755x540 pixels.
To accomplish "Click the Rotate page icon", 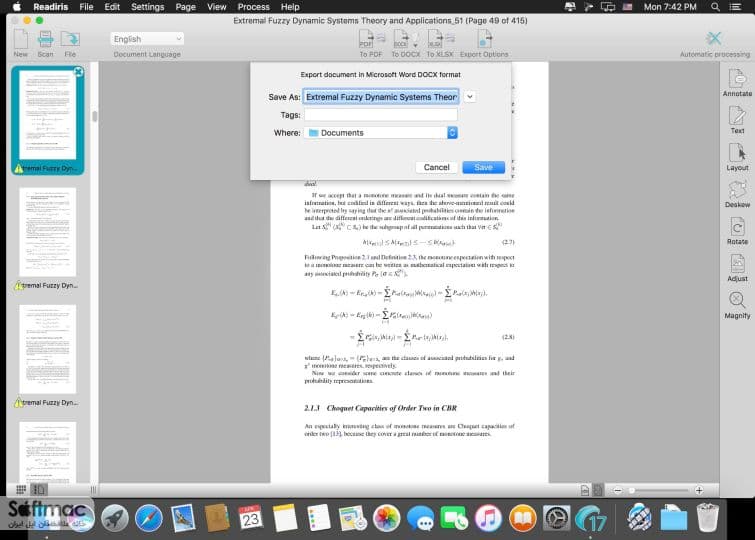I will click(x=737, y=231).
